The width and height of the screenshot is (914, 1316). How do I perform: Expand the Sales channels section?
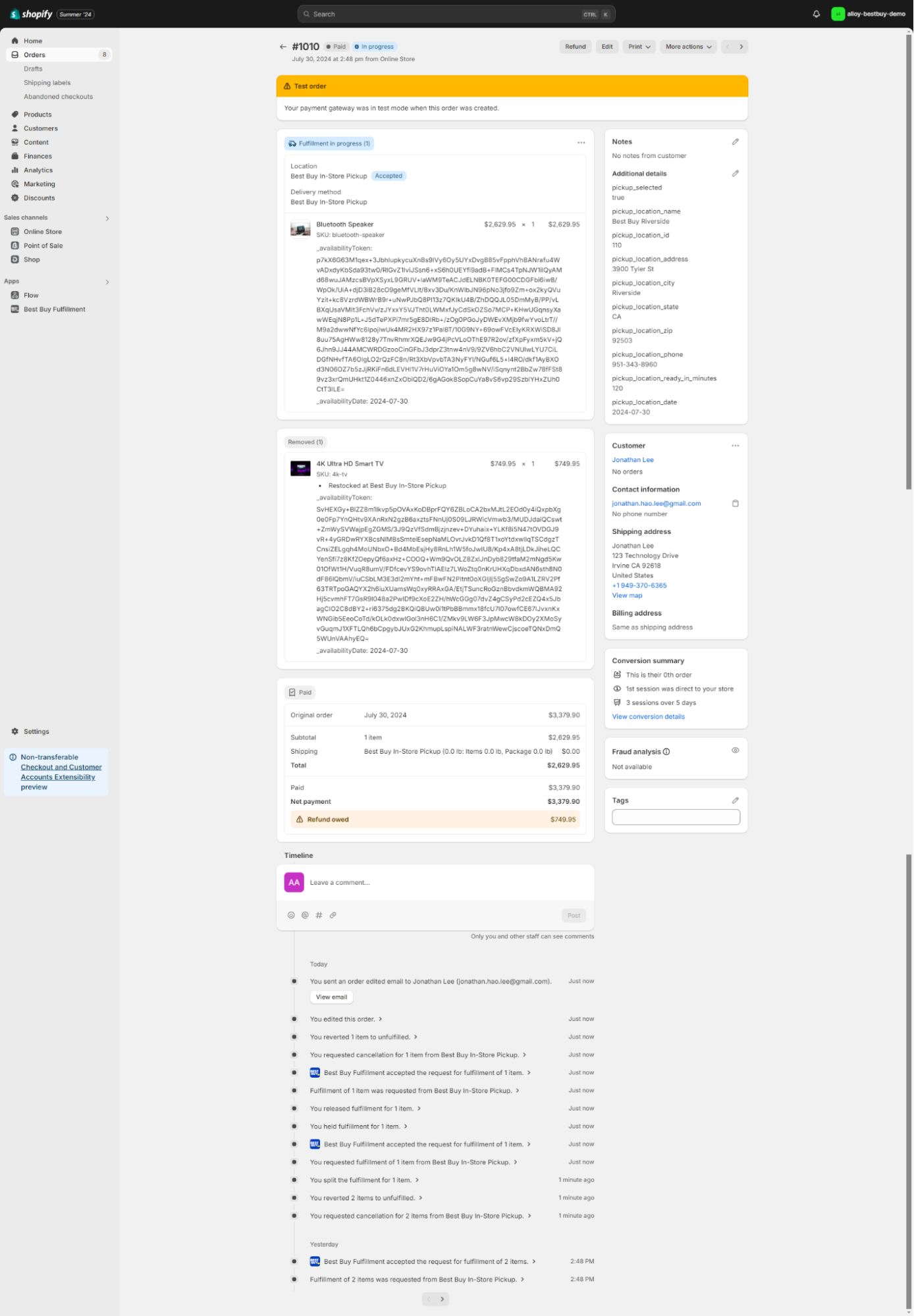pyautogui.click(x=107, y=219)
